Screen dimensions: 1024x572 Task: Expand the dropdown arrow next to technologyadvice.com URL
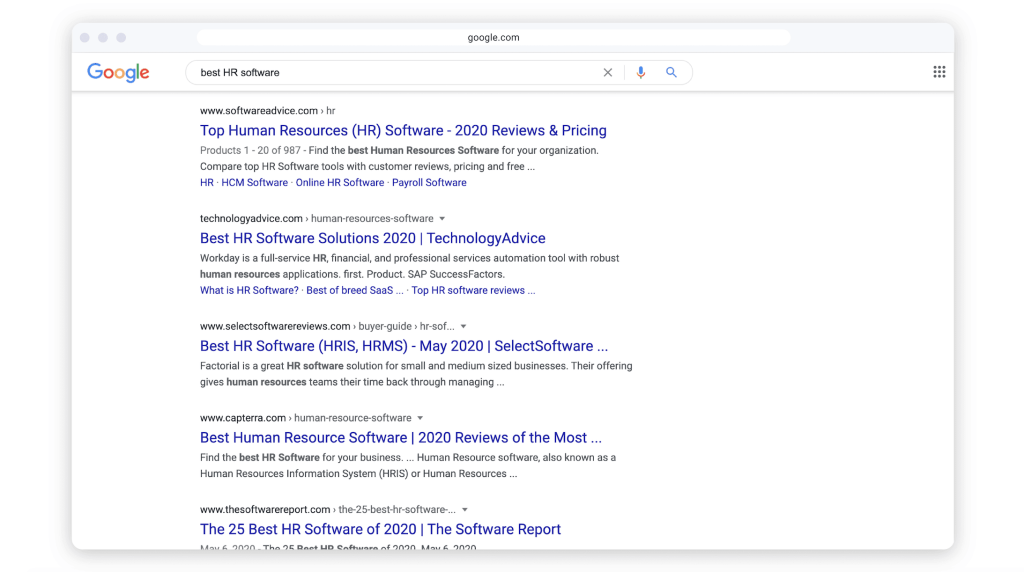(442, 219)
